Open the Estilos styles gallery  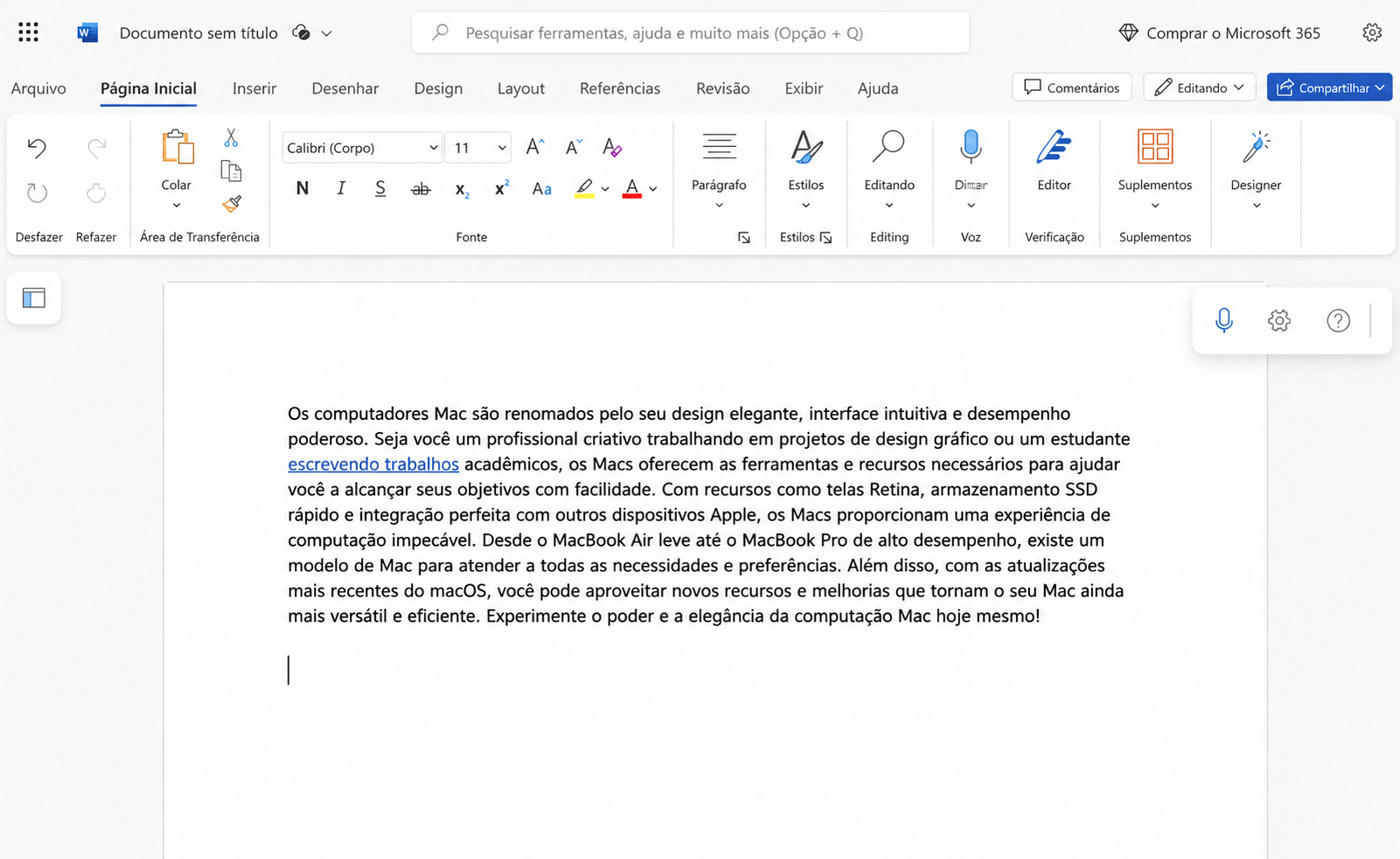click(x=805, y=147)
